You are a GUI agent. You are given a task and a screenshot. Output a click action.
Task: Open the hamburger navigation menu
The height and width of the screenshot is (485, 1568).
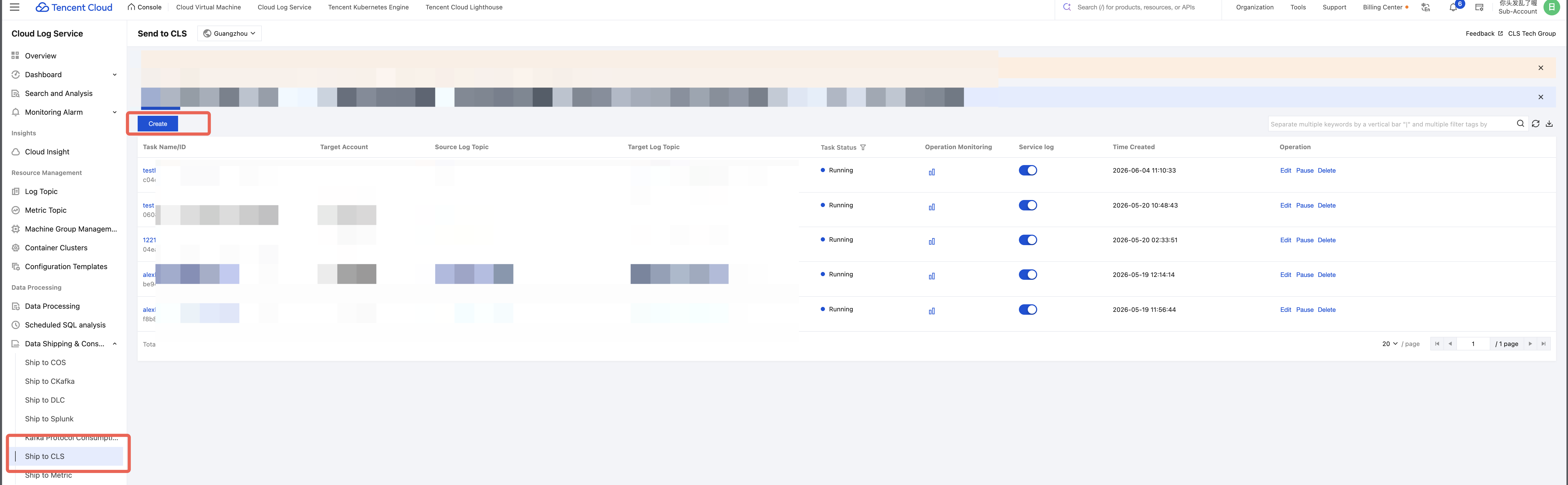[15, 7]
